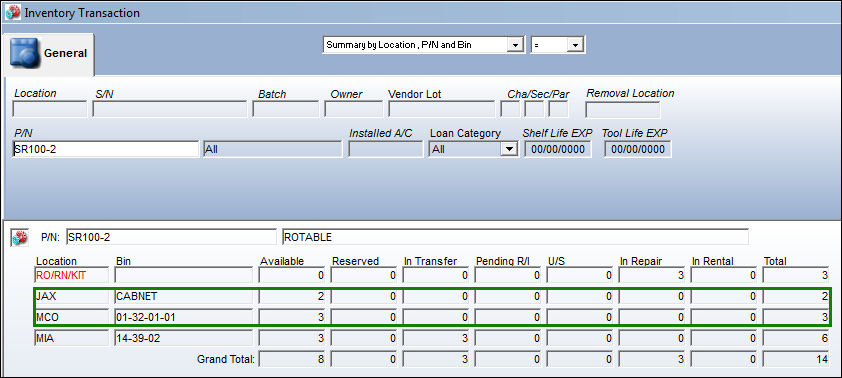Click the In Rental column header
The image size is (842, 378).
[x=713, y=261]
